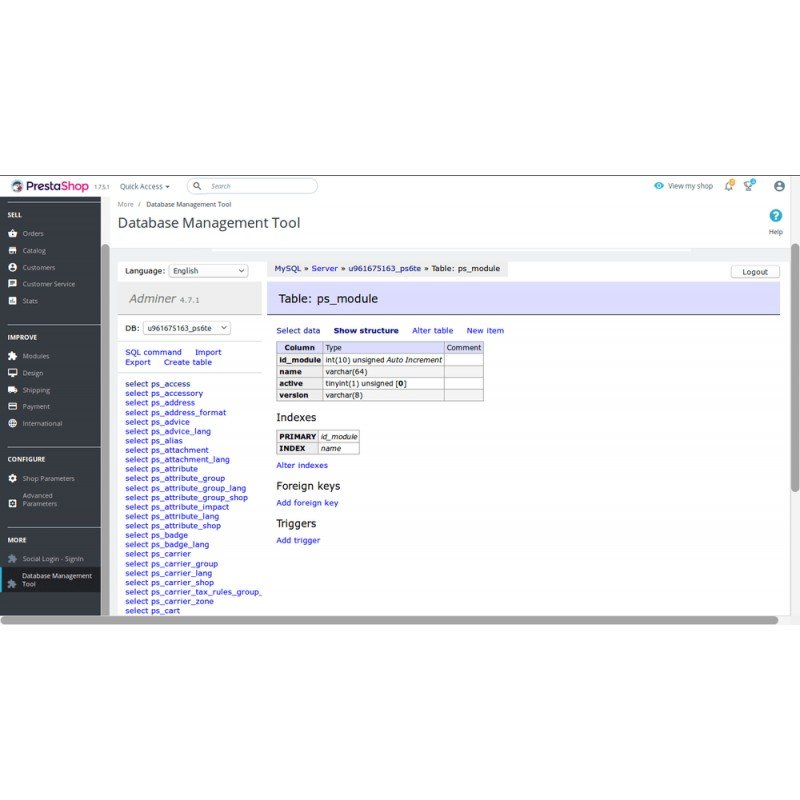Click the search input field
Image resolution: width=800 pixels, height=800 pixels.
pyautogui.click(x=252, y=186)
